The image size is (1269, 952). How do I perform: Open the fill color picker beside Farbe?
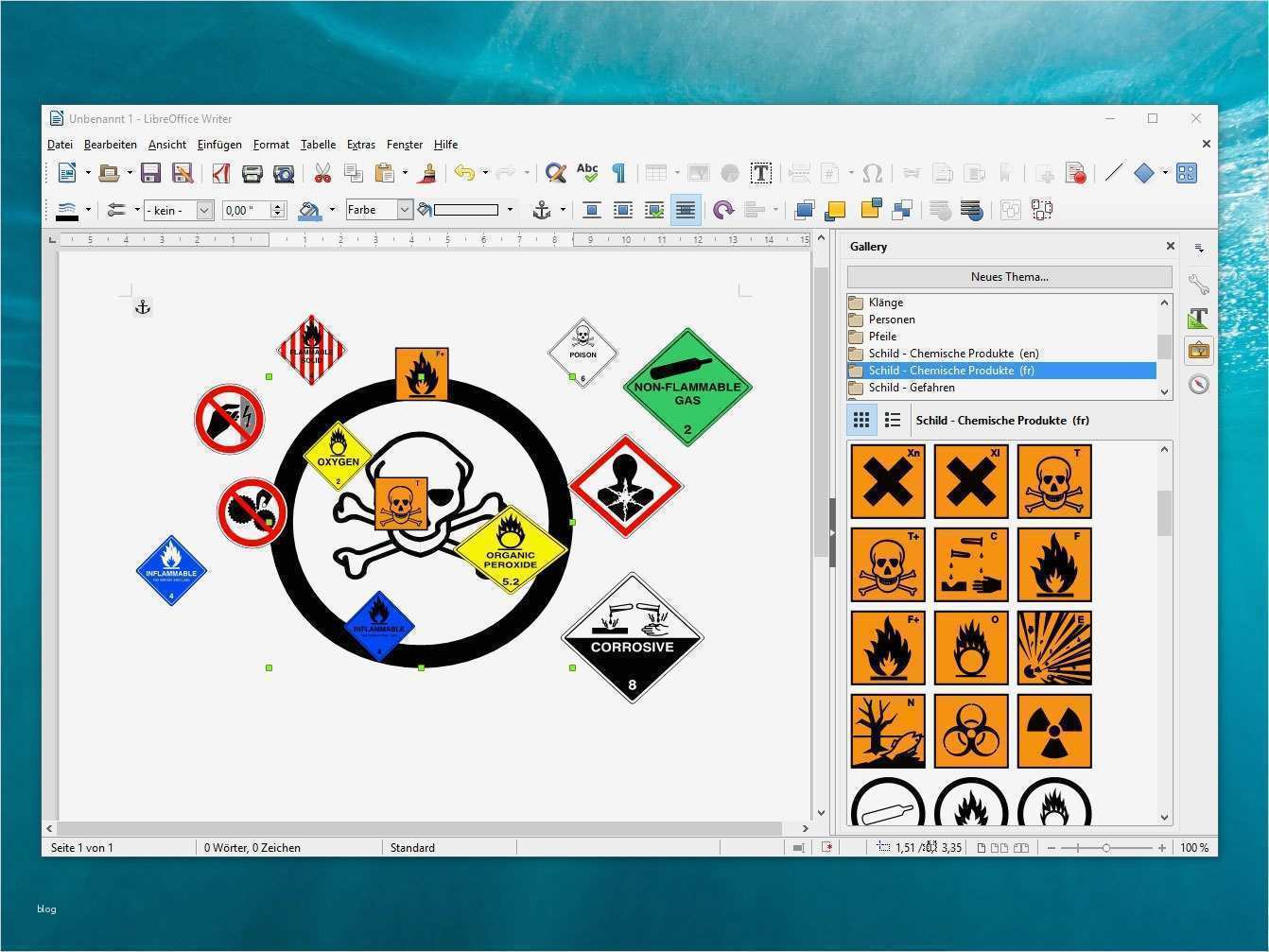pyautogui.click(x=509, y=209)
